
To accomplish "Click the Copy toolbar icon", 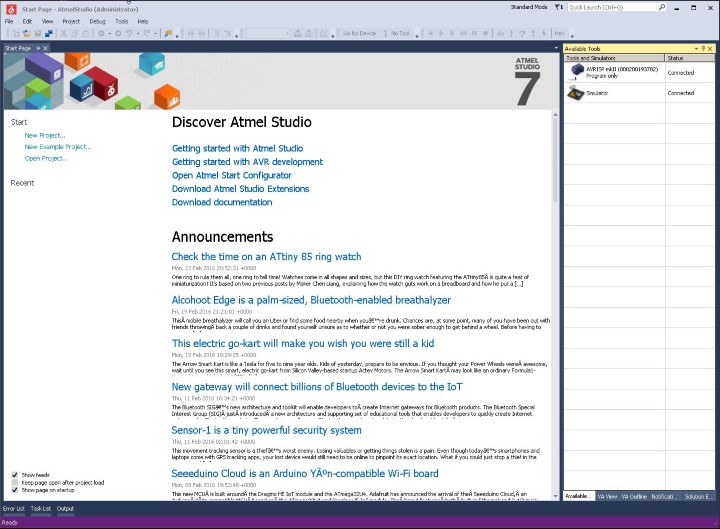I will (x=74, y=34).
